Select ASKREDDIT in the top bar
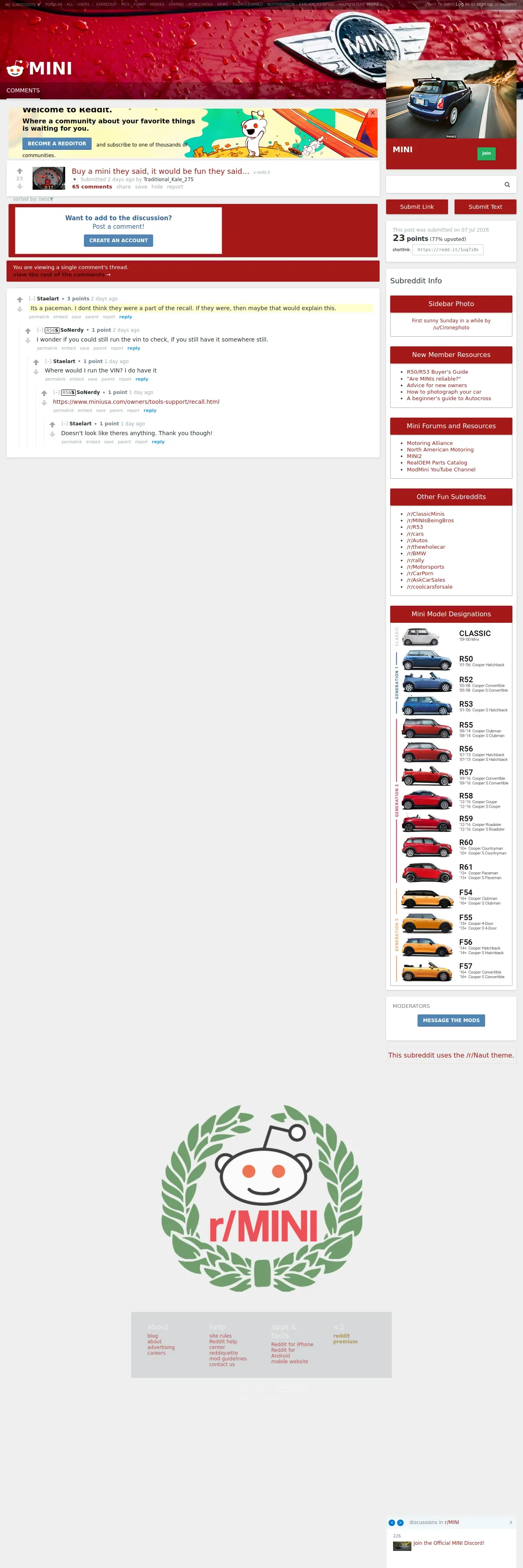 click(107, 4)
